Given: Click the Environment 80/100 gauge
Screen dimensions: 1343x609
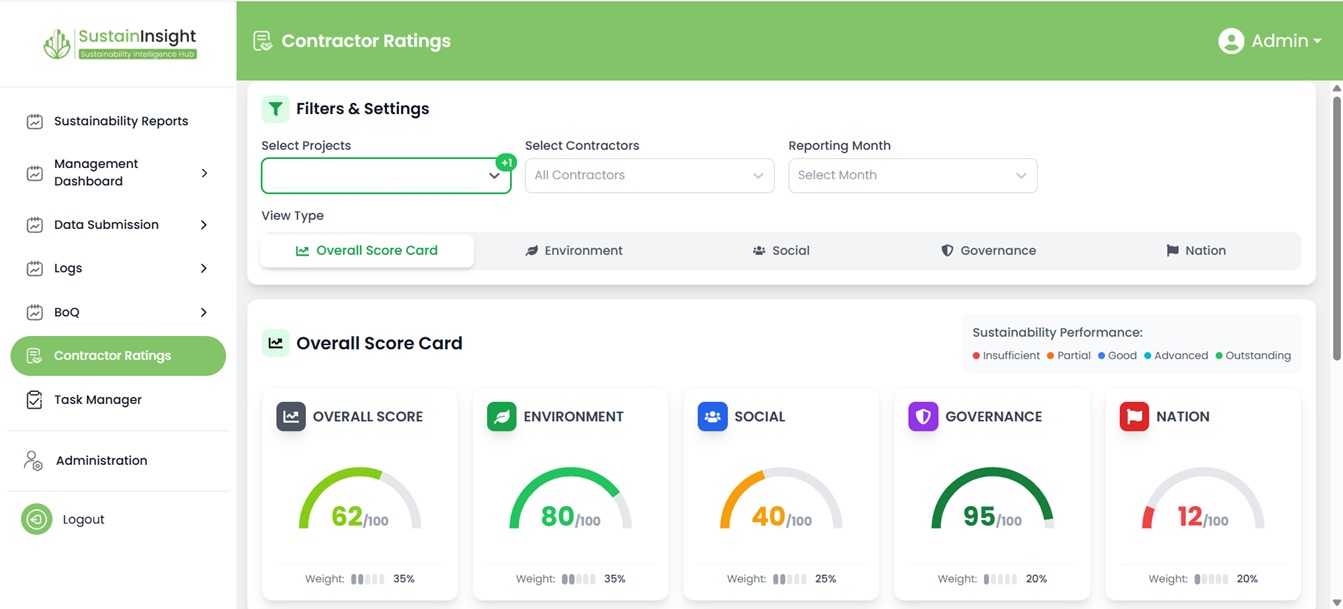Looking at the screenshot, I should [x=570, y=503].
